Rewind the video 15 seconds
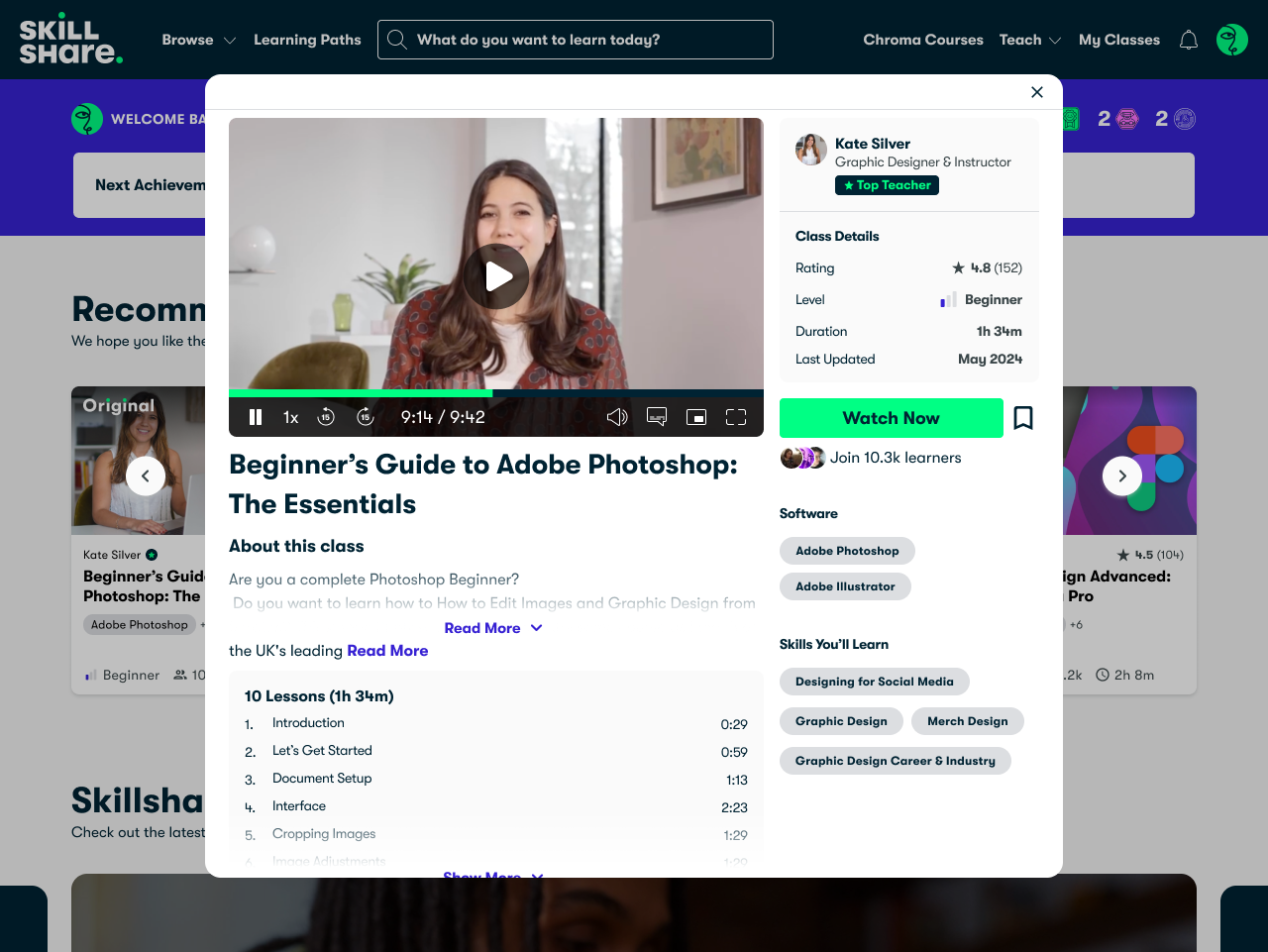Viewport: 1268px width, 952px height. point(326,417)
